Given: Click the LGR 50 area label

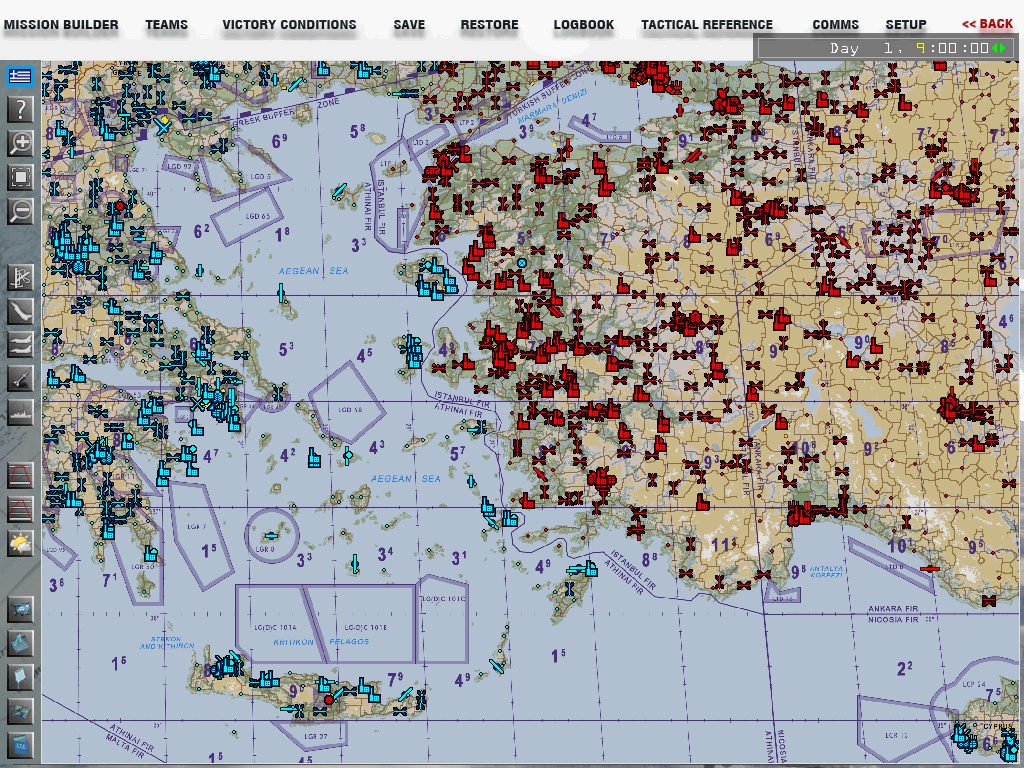Looking at the screenshot, I should 142,567.
